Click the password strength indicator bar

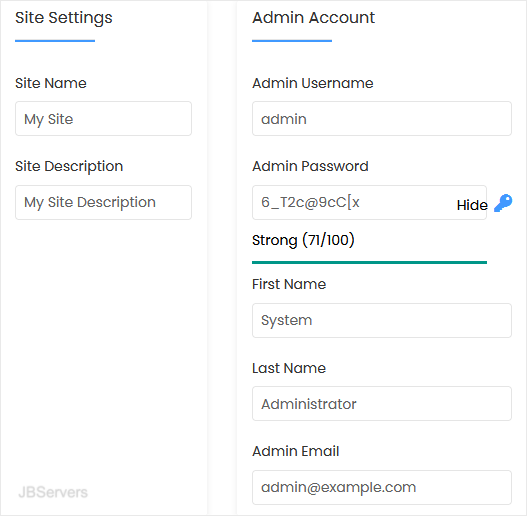click(x=369, y=263)
